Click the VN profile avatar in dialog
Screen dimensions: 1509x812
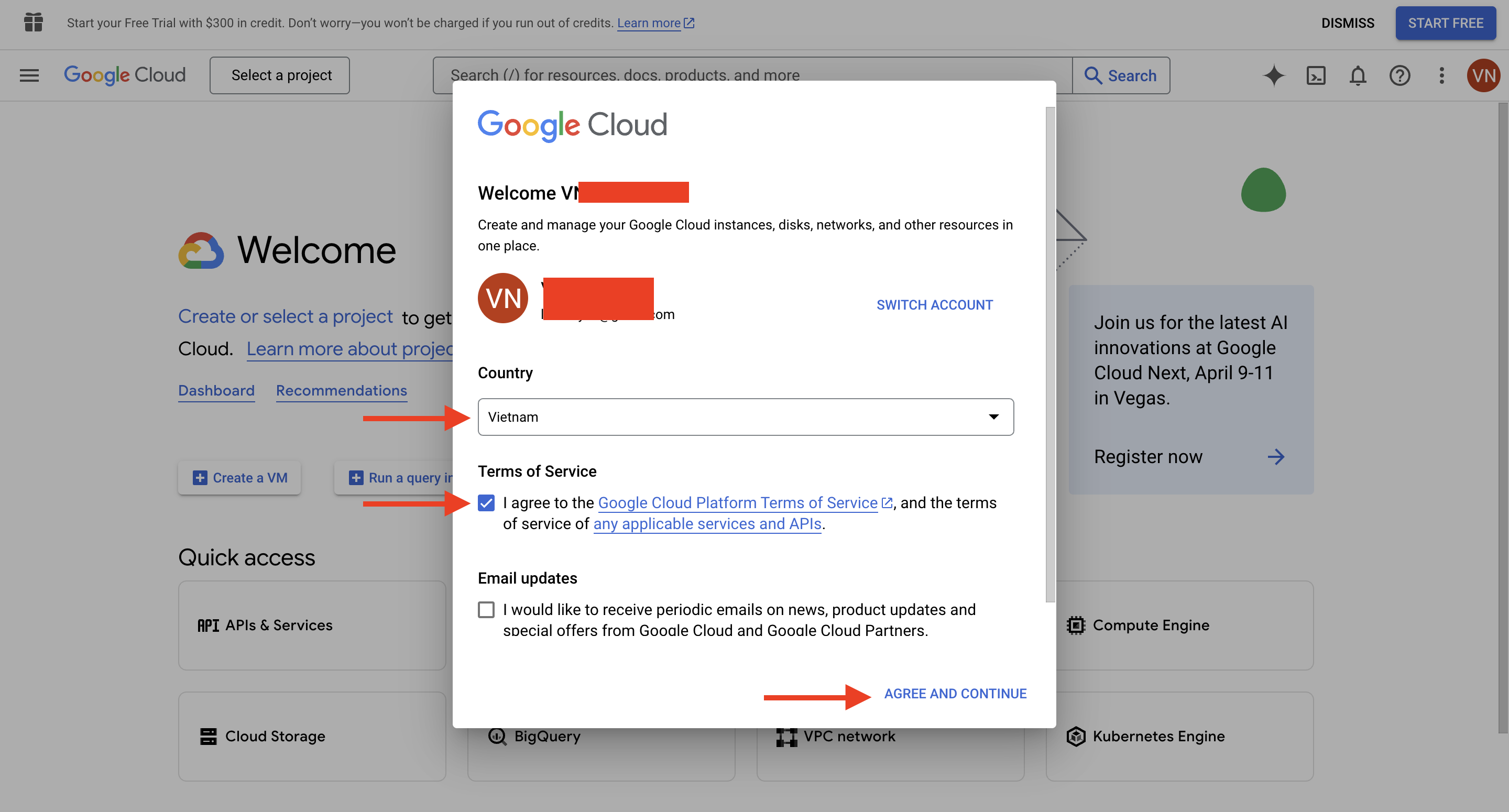(x=502, y=298)
